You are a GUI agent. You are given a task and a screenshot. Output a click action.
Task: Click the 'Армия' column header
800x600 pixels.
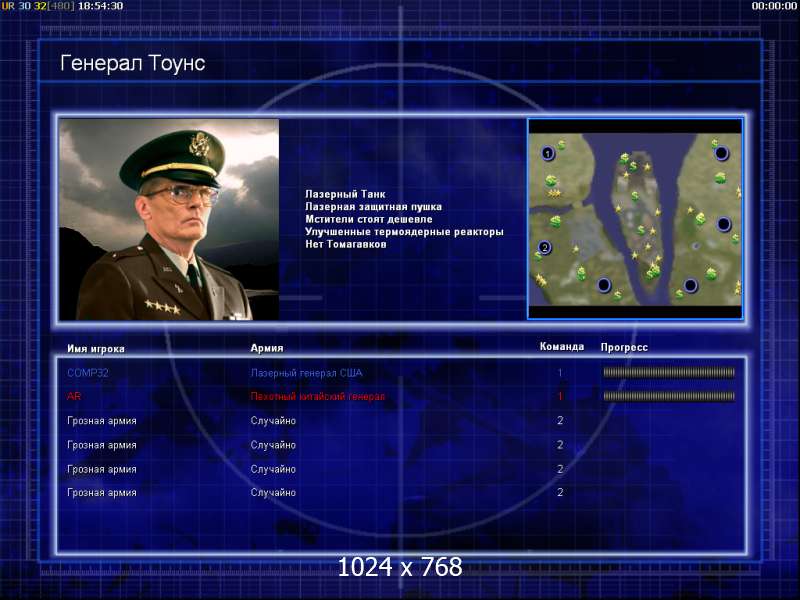pos(267,348)
